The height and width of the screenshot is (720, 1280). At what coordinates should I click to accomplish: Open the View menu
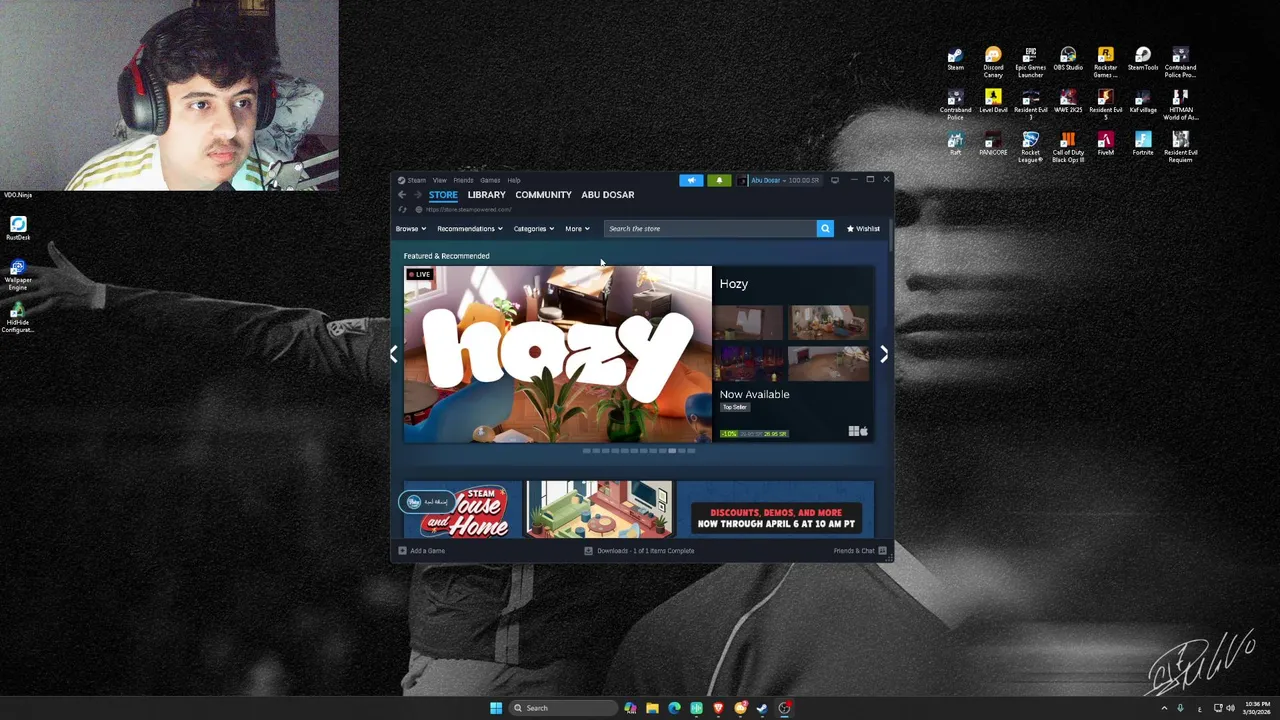439,180
